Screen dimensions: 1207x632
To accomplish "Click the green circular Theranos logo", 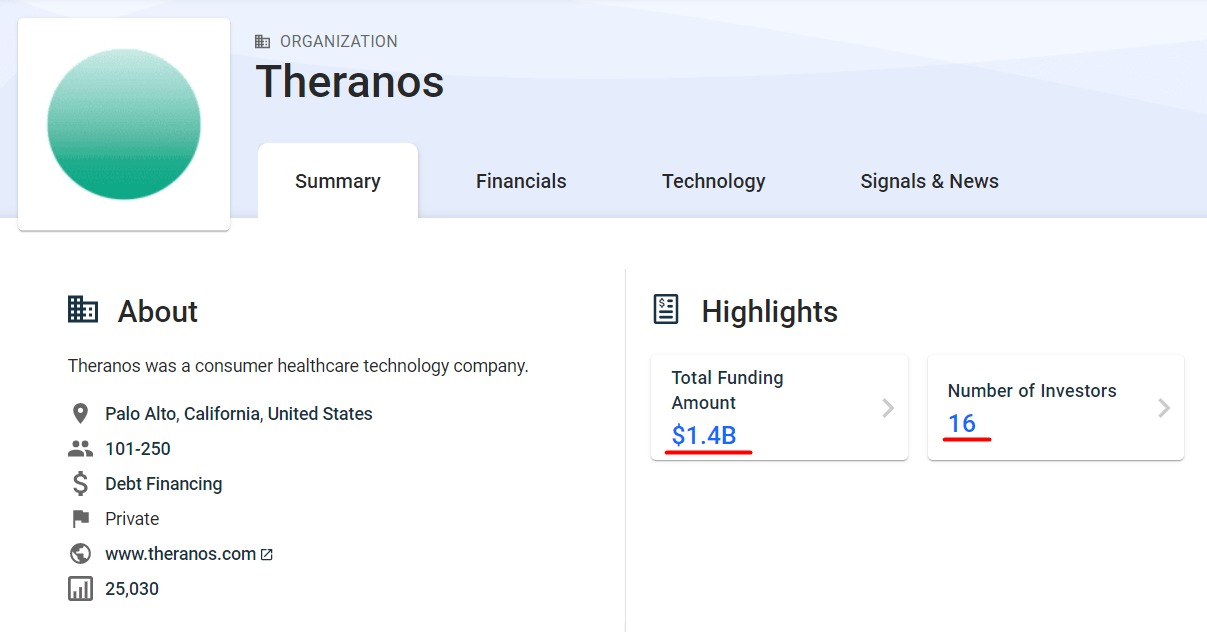I will coord(124,124).
